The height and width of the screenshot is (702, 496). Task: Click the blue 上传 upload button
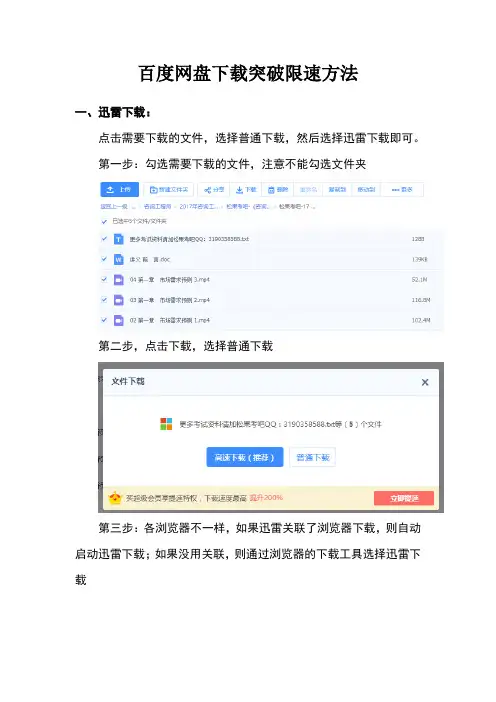point(120,190)
